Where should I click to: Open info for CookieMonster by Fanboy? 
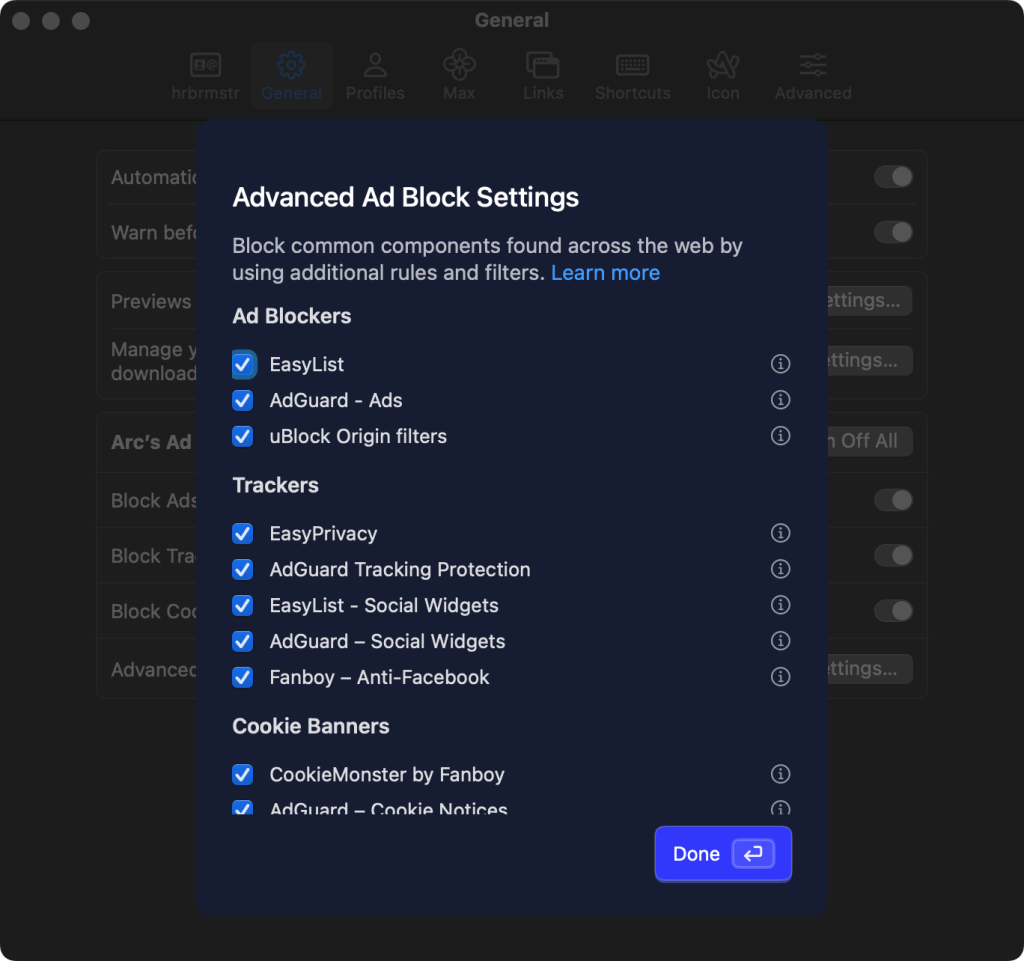pos(780,774)
